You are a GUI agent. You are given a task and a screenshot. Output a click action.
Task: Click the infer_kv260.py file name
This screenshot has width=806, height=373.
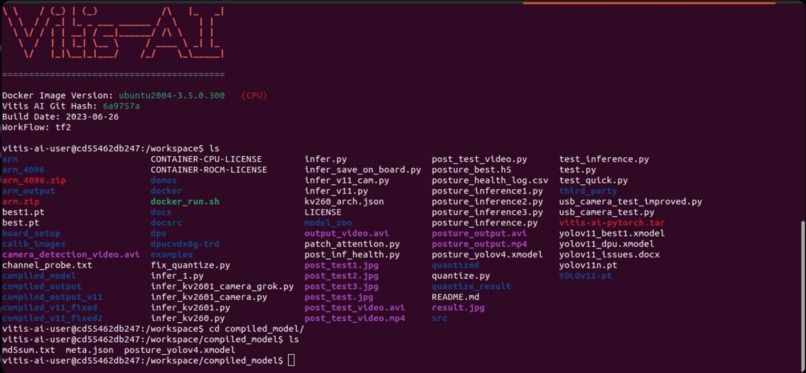click(188, 318)
